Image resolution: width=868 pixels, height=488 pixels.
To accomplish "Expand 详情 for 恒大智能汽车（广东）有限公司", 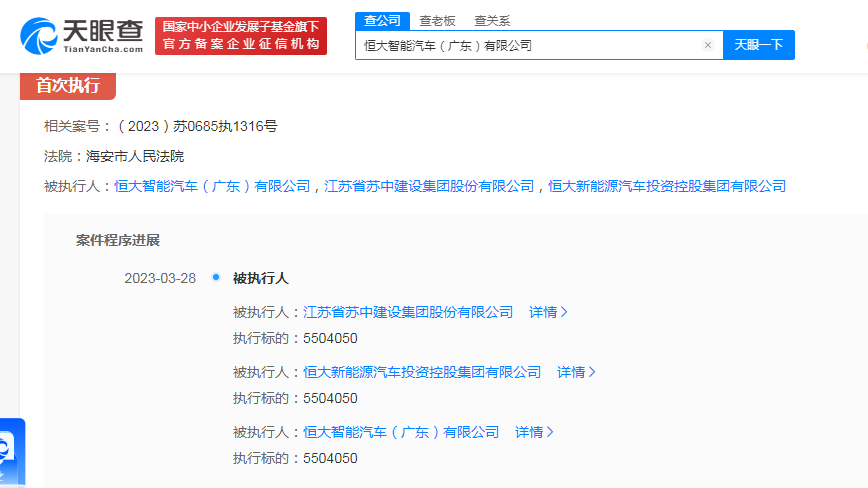I will pyautogui.click(x=534, y=432).
